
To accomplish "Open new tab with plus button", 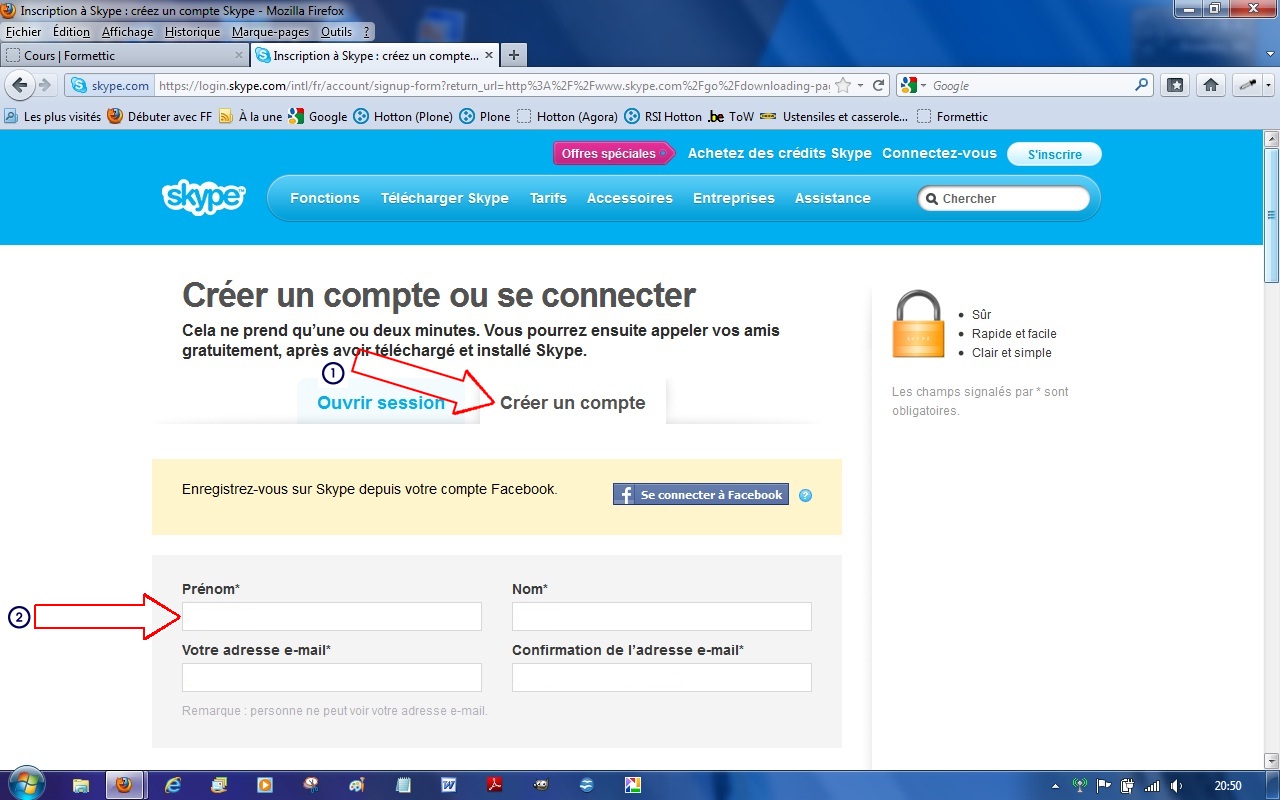I will click(513, 55).
